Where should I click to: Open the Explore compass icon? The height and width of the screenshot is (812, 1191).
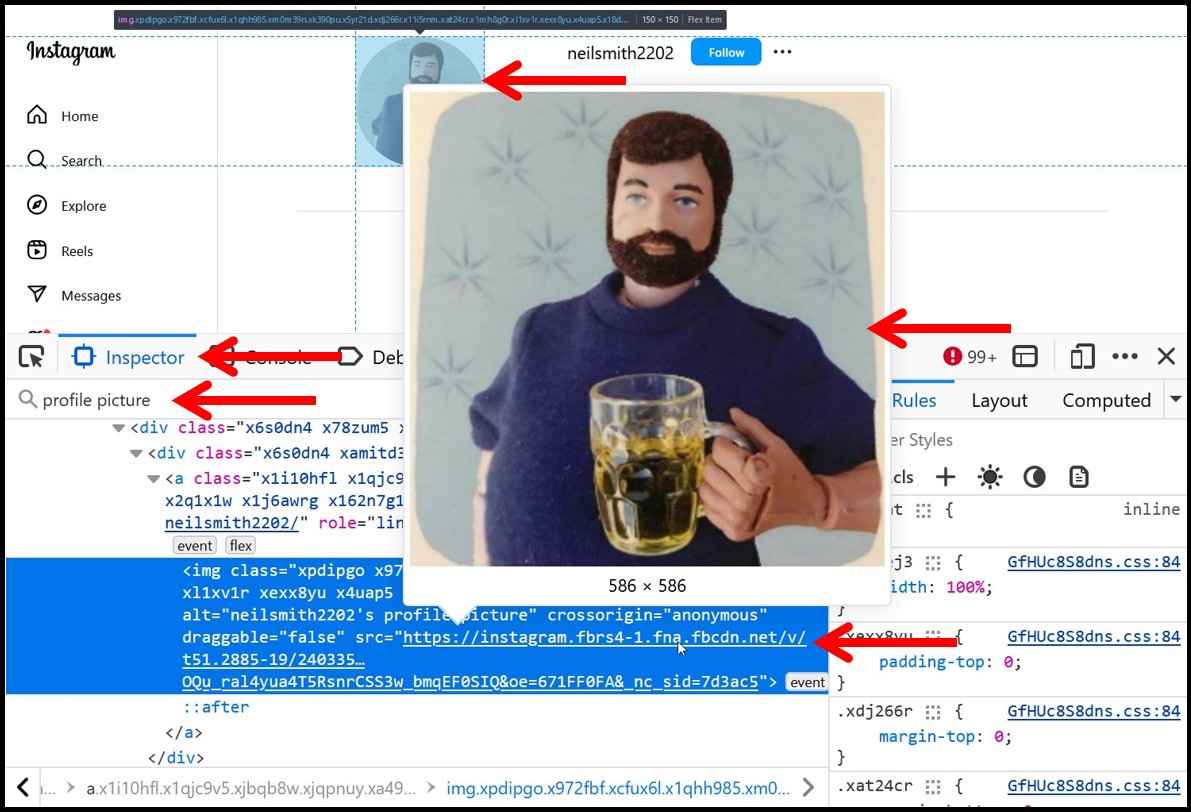37,206
